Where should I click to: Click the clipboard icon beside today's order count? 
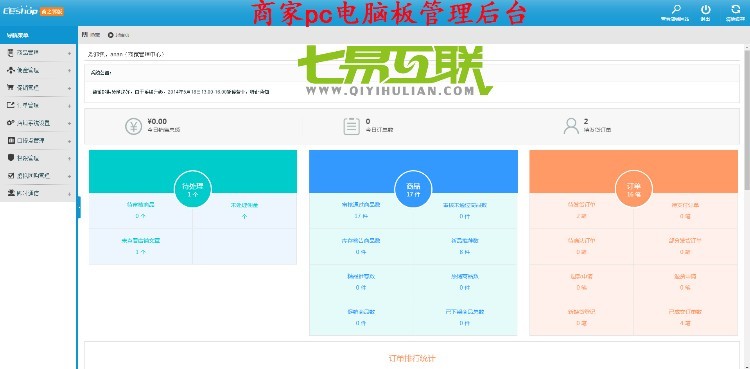pyautogui.click(x=352, y=126)
